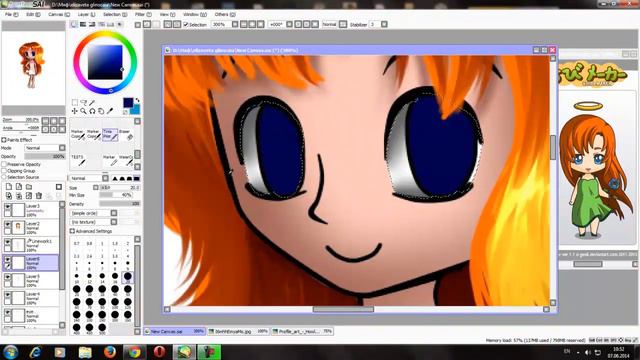Choose the first Marker Copy brush
Image resolution: width=640 pixels, height=360 pixels.
(x=78, y=135)
